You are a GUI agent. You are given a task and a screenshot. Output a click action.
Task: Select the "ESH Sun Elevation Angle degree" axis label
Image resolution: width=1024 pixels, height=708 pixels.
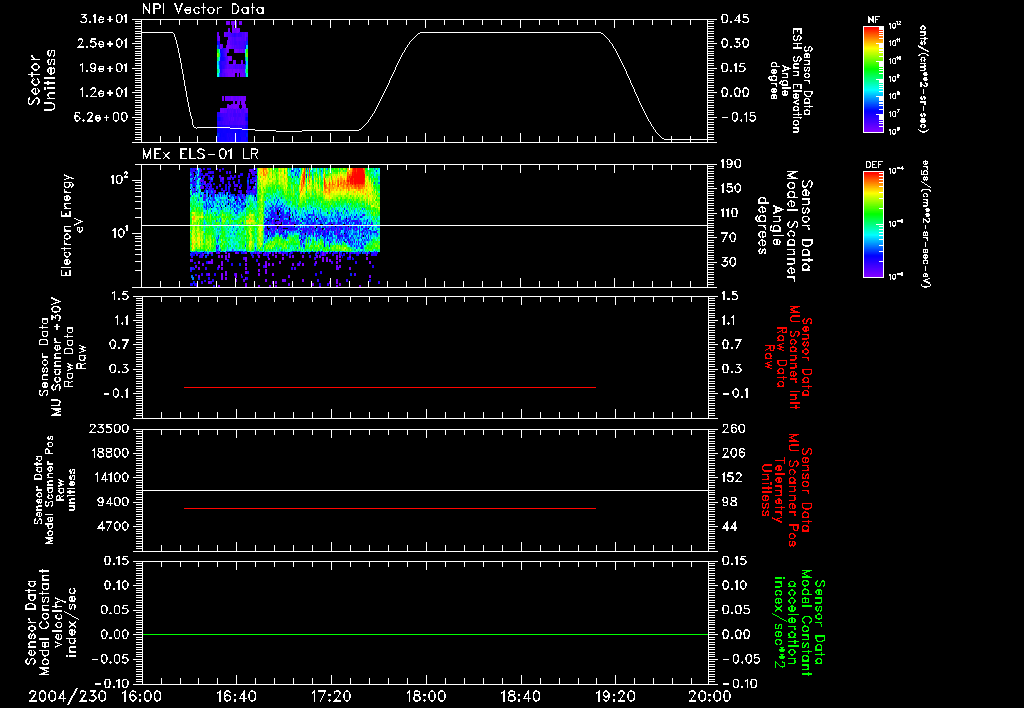click(x=790, y=80)
